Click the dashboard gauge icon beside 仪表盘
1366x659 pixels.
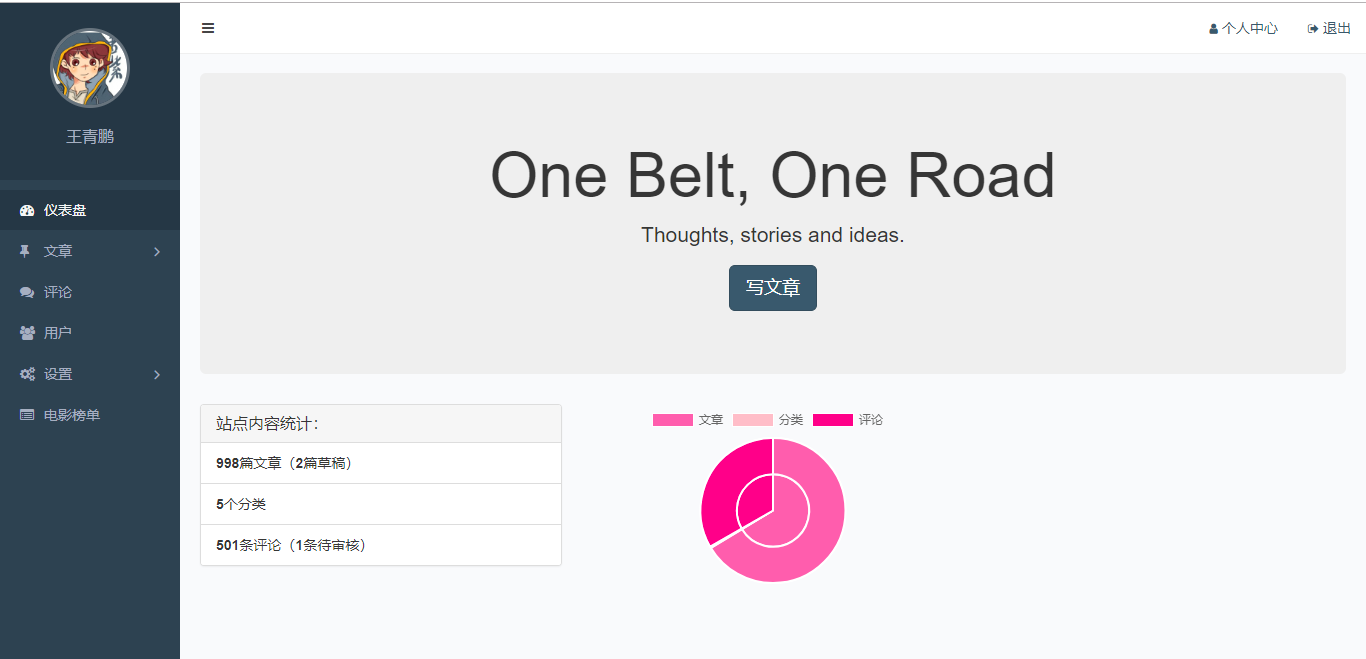point(27,210)
